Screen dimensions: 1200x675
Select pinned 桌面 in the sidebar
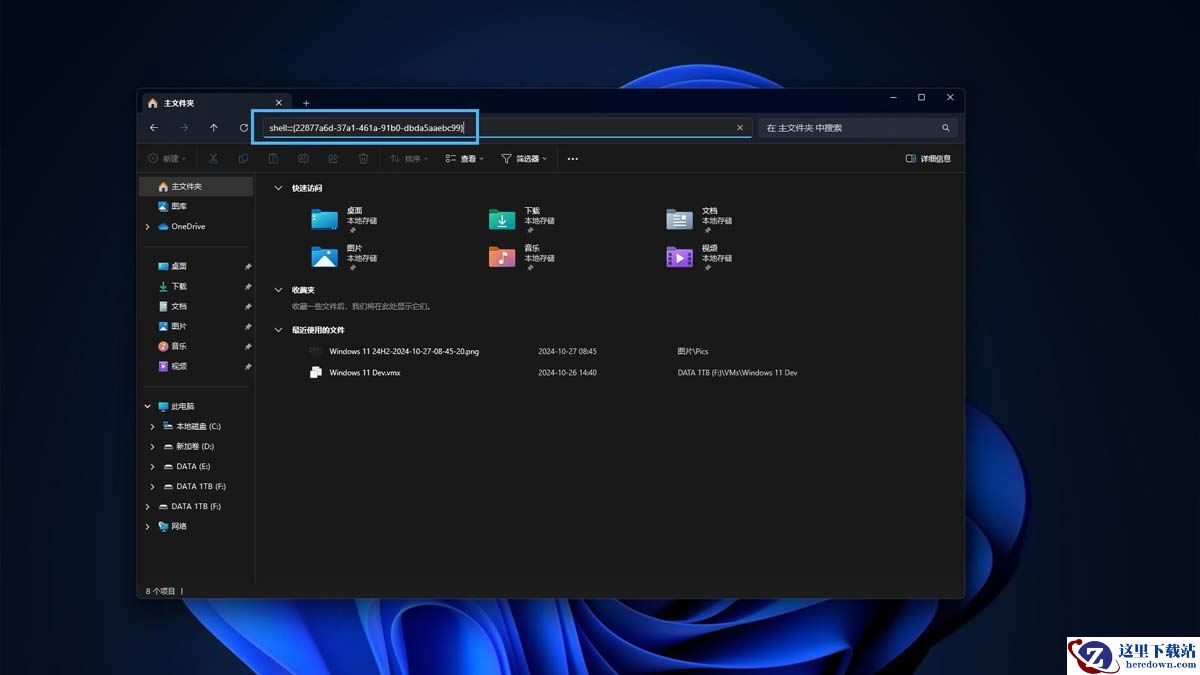(173, 266)
